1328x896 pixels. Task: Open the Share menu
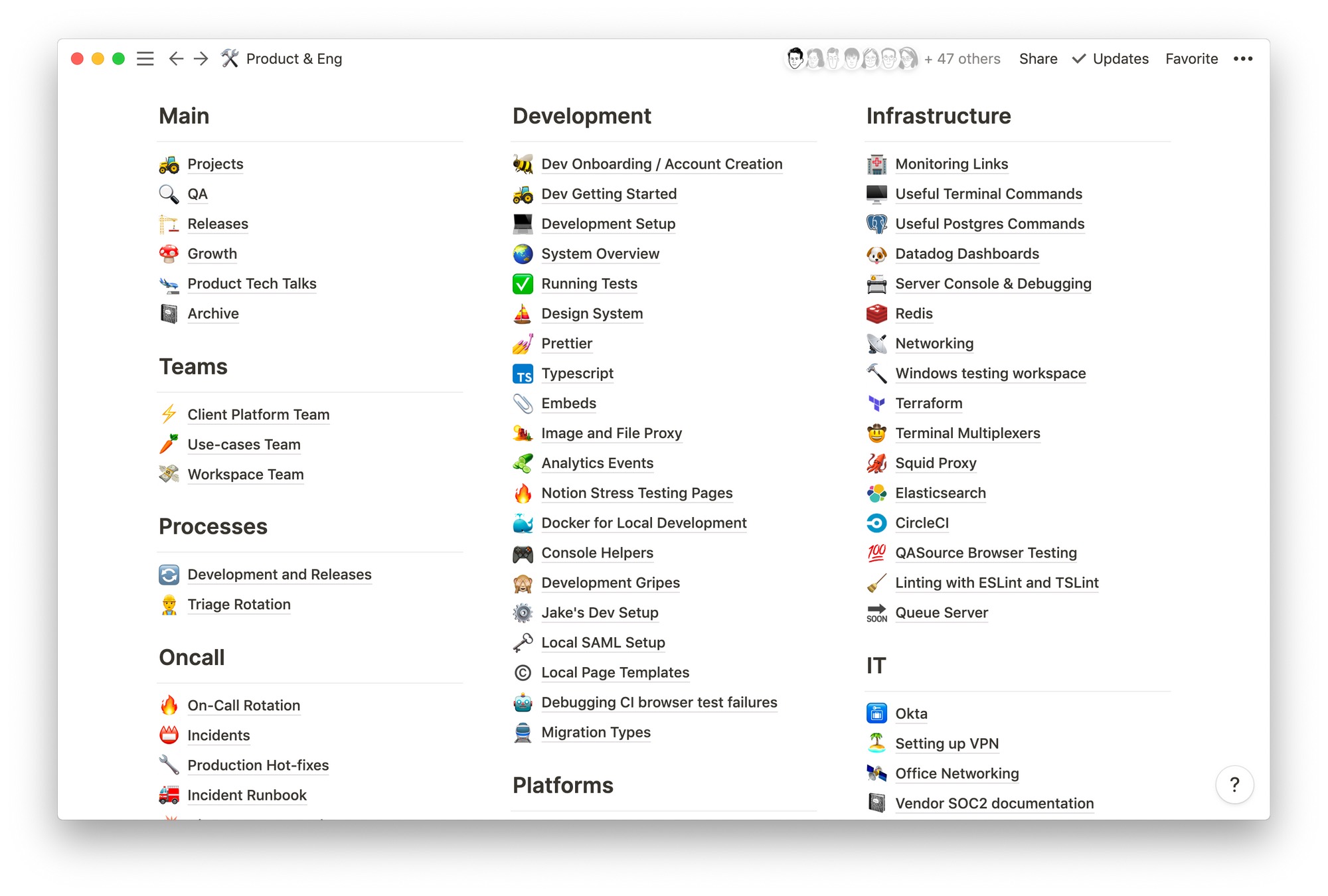tap(1038, 59)
